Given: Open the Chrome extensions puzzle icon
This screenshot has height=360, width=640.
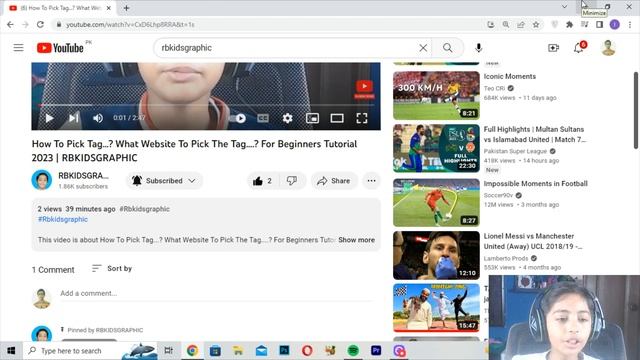Looking at the screenshot, I should click(569, 24).
